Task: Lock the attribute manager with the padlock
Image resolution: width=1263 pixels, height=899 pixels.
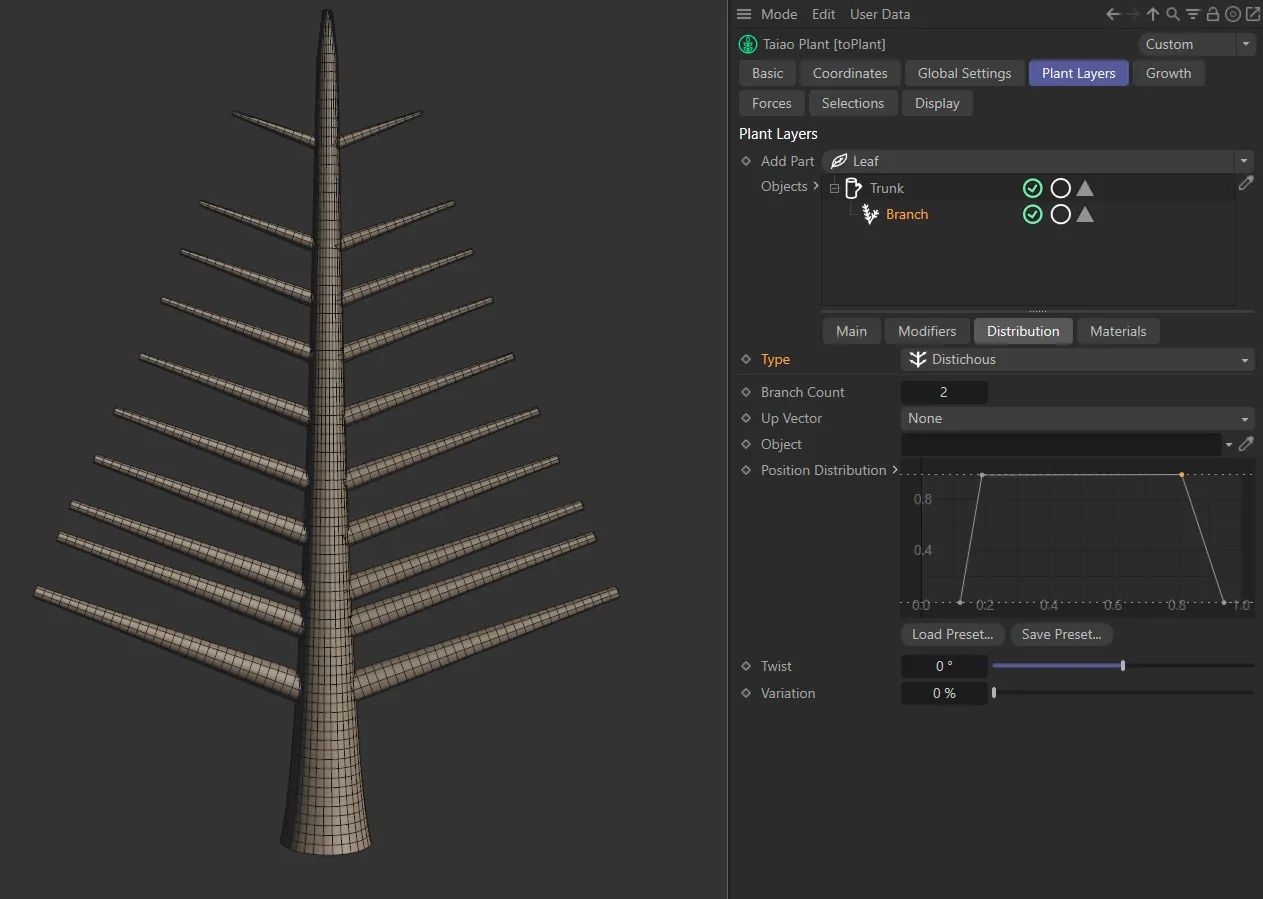Action: 1212,14
